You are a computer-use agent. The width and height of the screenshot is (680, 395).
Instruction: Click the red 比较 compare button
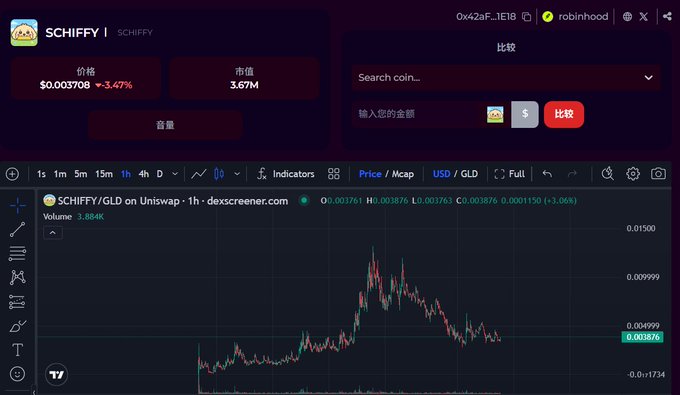tap(564, 114)
